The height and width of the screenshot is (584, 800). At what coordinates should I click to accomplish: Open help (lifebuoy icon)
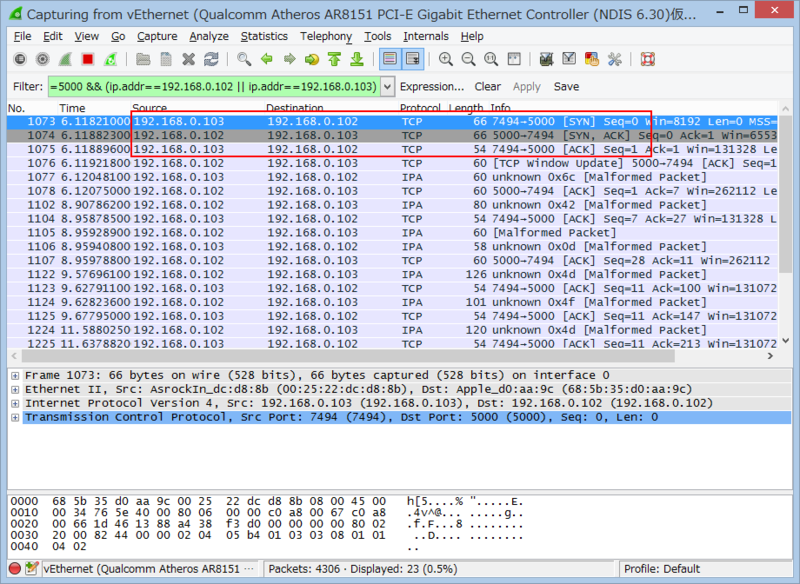[647, 59]
